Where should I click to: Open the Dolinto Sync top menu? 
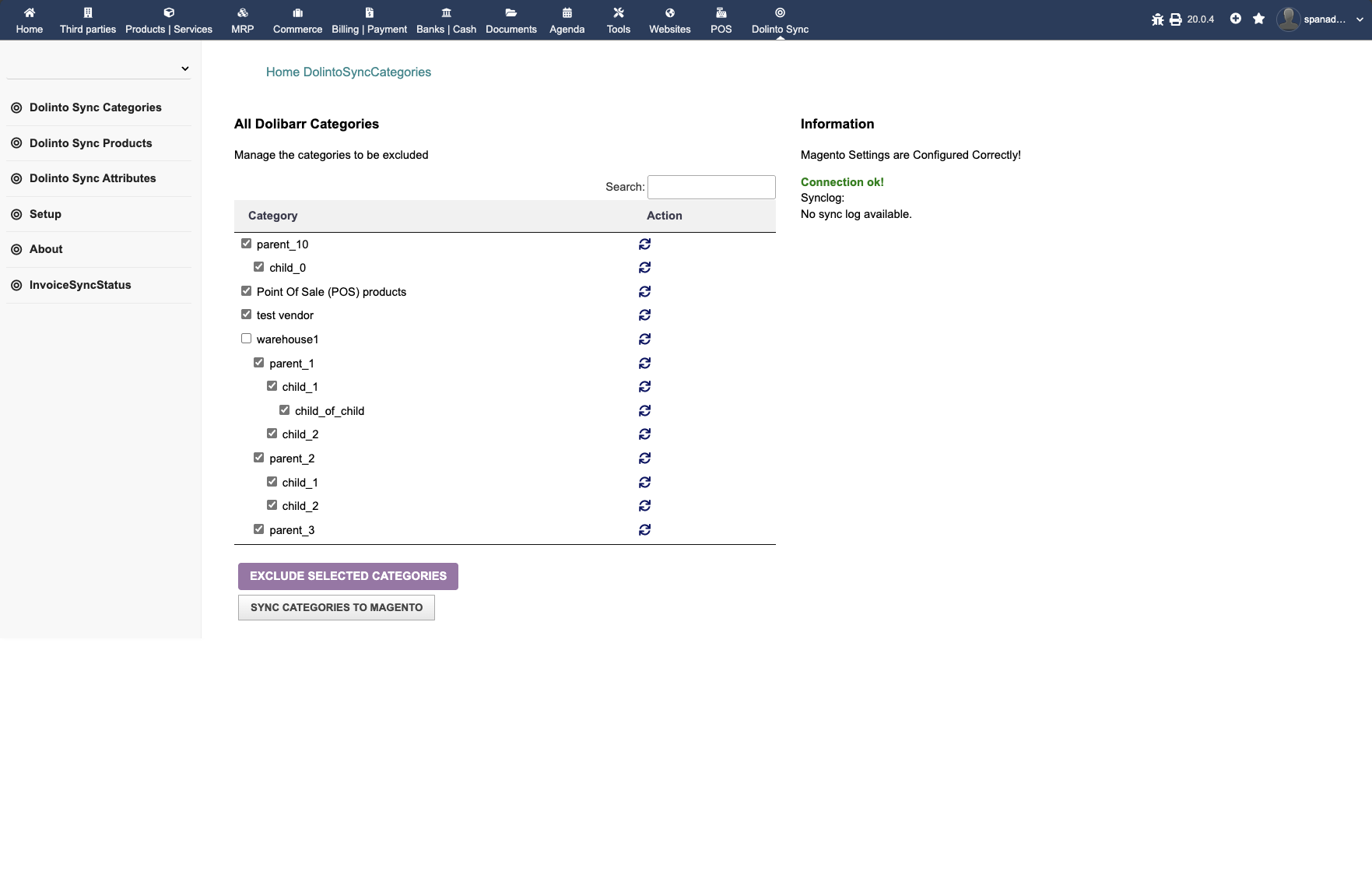(780, 20)
